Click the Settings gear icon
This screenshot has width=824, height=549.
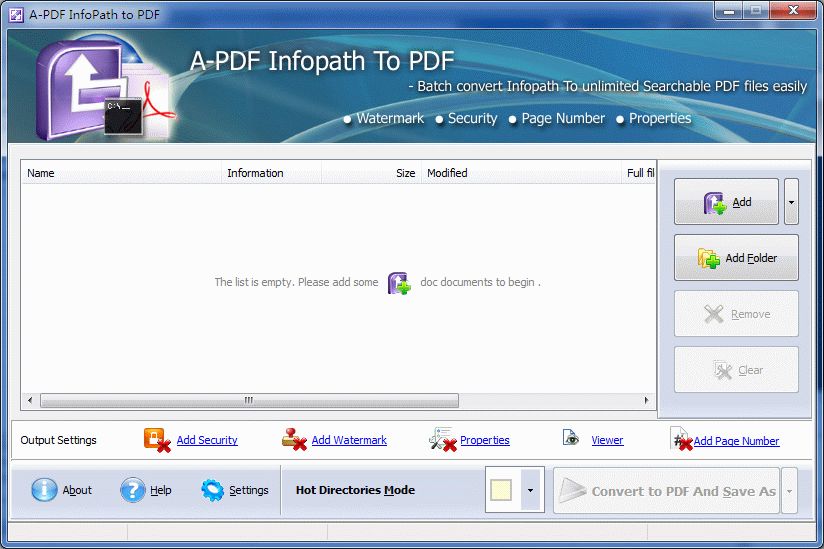(x=213, y=490)
